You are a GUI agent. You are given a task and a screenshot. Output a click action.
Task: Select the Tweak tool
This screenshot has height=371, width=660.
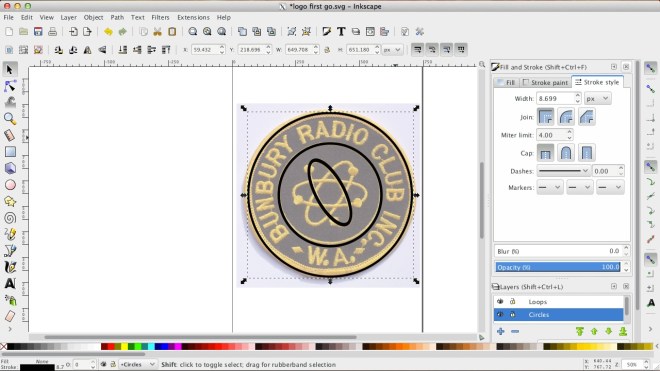pyautogui.click(x=10, y=102)
